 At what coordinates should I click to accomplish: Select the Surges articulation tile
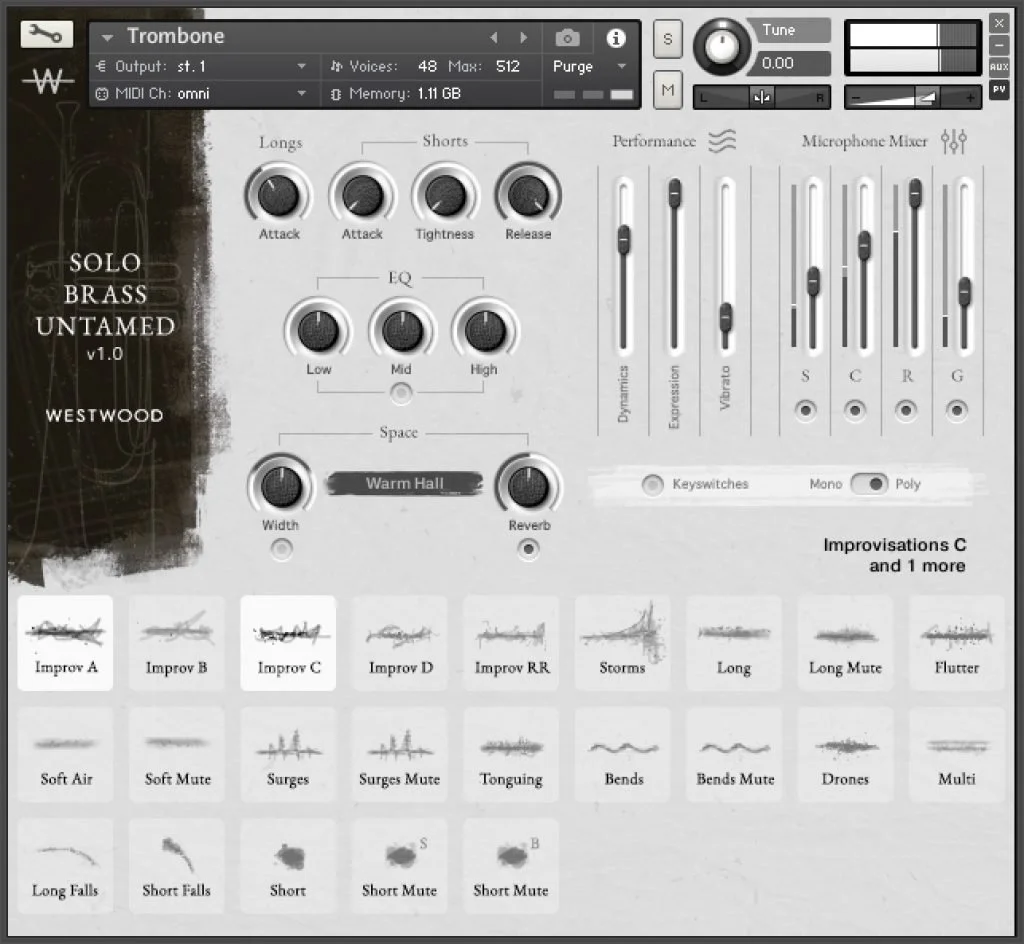coord(288,755)
